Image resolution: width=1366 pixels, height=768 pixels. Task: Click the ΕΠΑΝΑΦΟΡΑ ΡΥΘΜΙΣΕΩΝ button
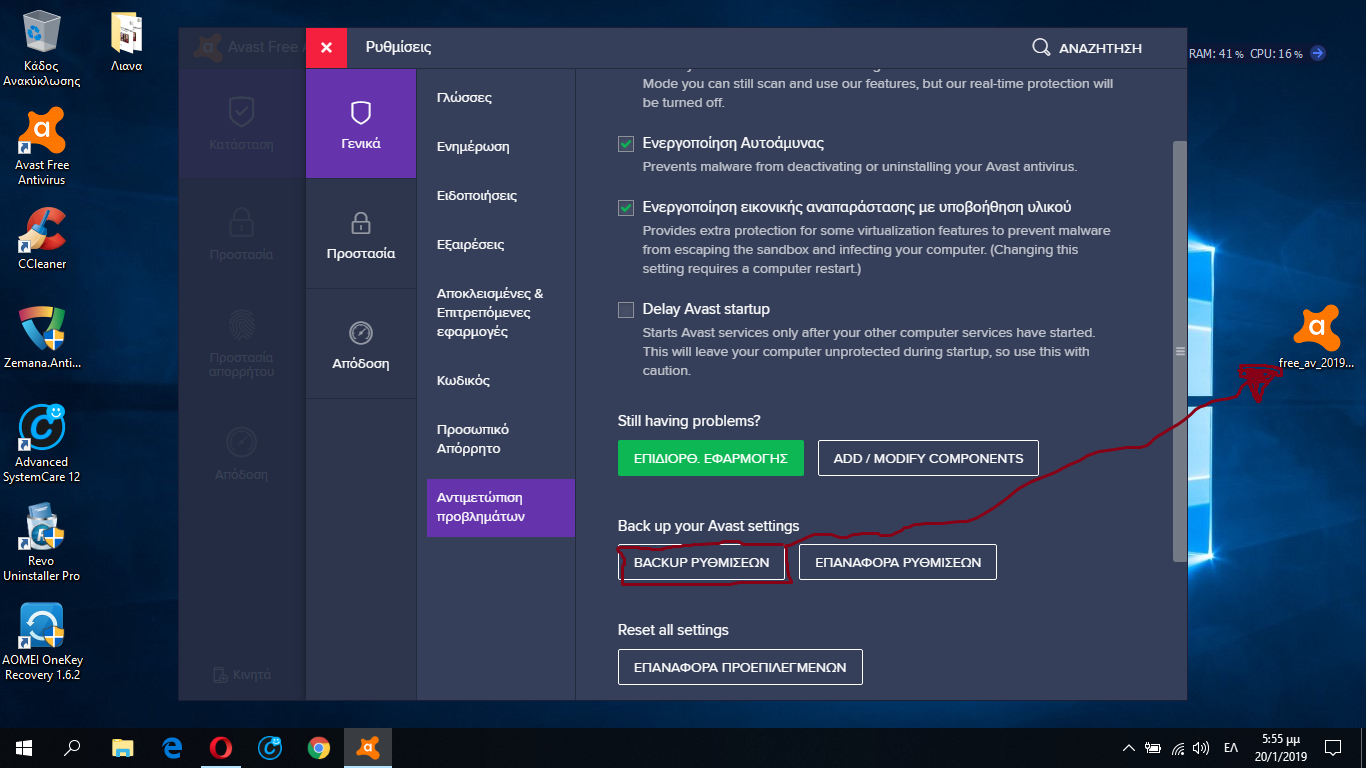pyautogui.click(x=898, y=563)
